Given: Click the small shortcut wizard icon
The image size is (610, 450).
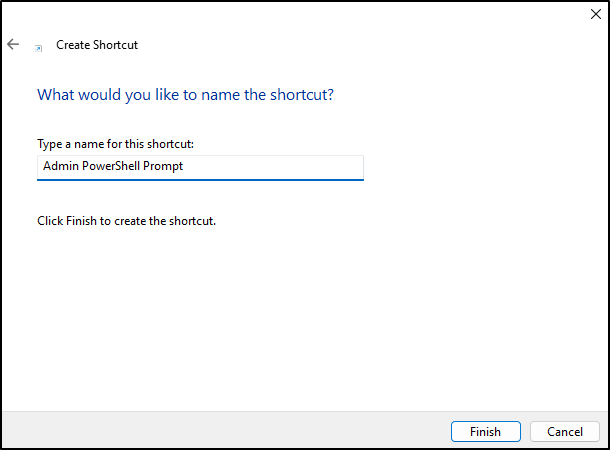Looking at the screenshot, I should click(x=39, y=48).
